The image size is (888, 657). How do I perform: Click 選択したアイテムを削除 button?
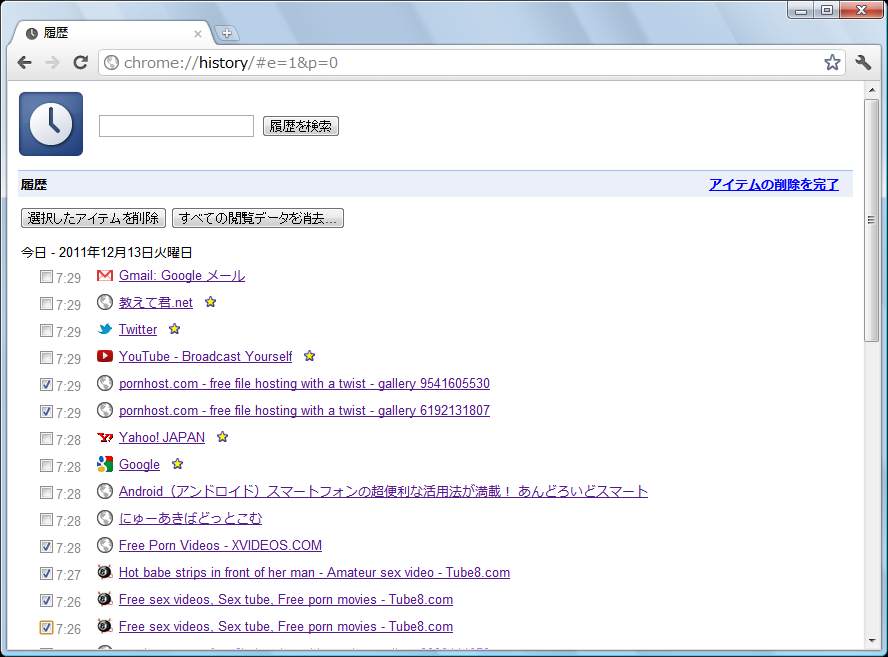point(93,218)
